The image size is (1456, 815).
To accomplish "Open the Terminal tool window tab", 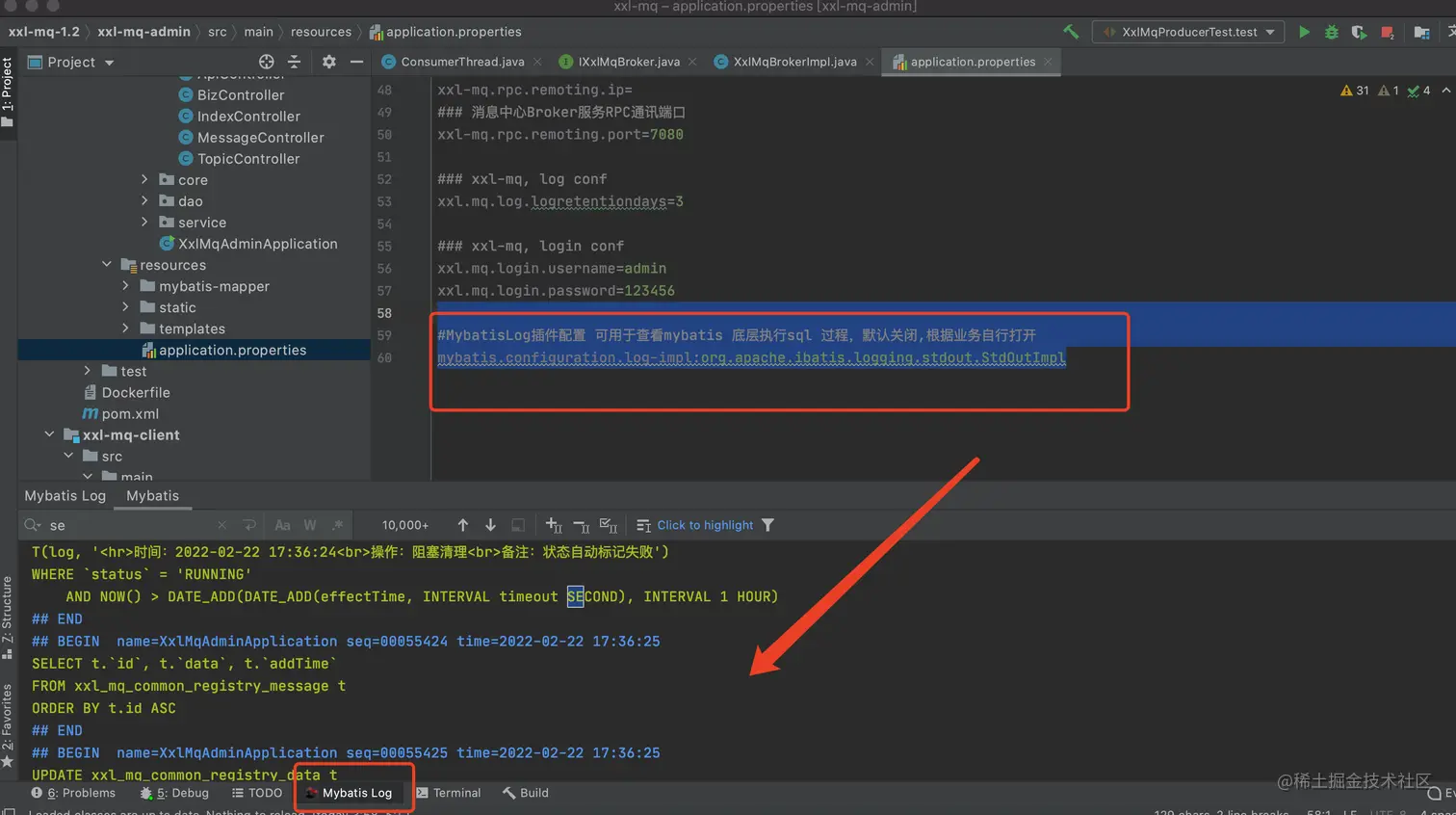I will [x=449, y=793].
